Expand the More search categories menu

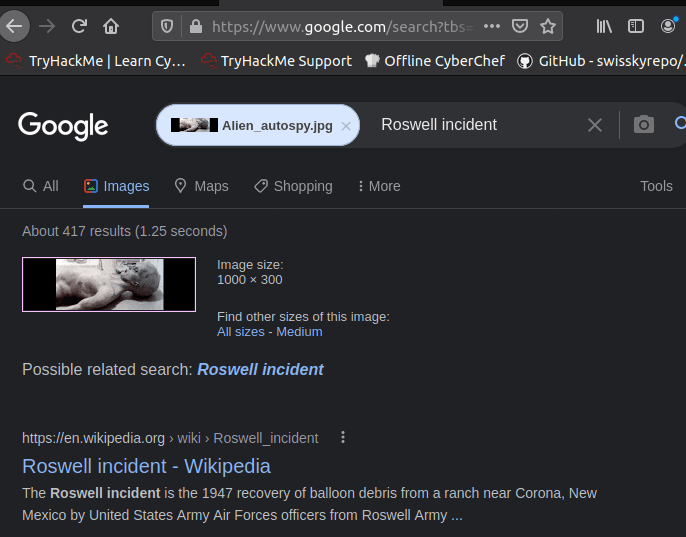[x=379, y=186]
